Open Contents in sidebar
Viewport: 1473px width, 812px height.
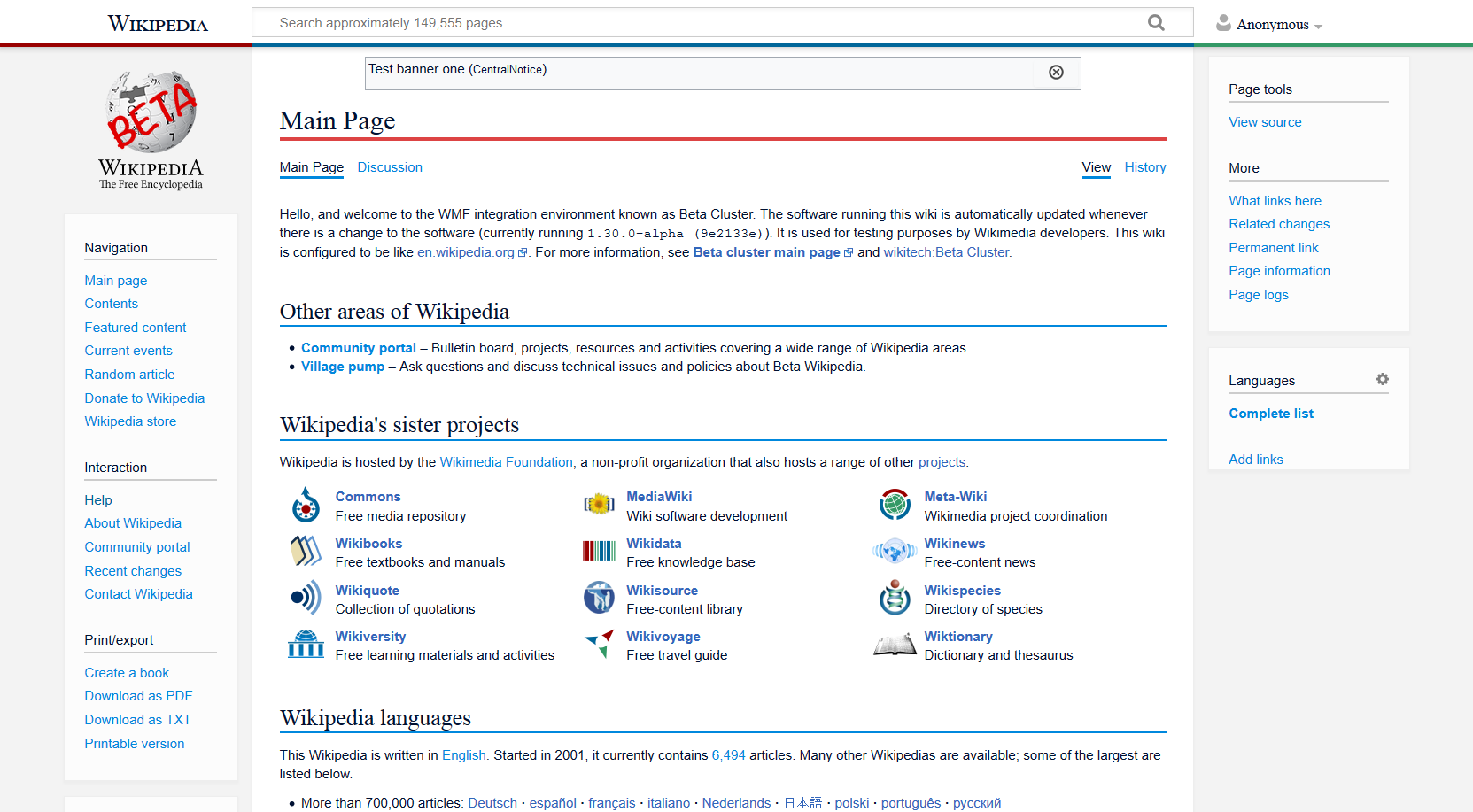(x=112, y=304)
